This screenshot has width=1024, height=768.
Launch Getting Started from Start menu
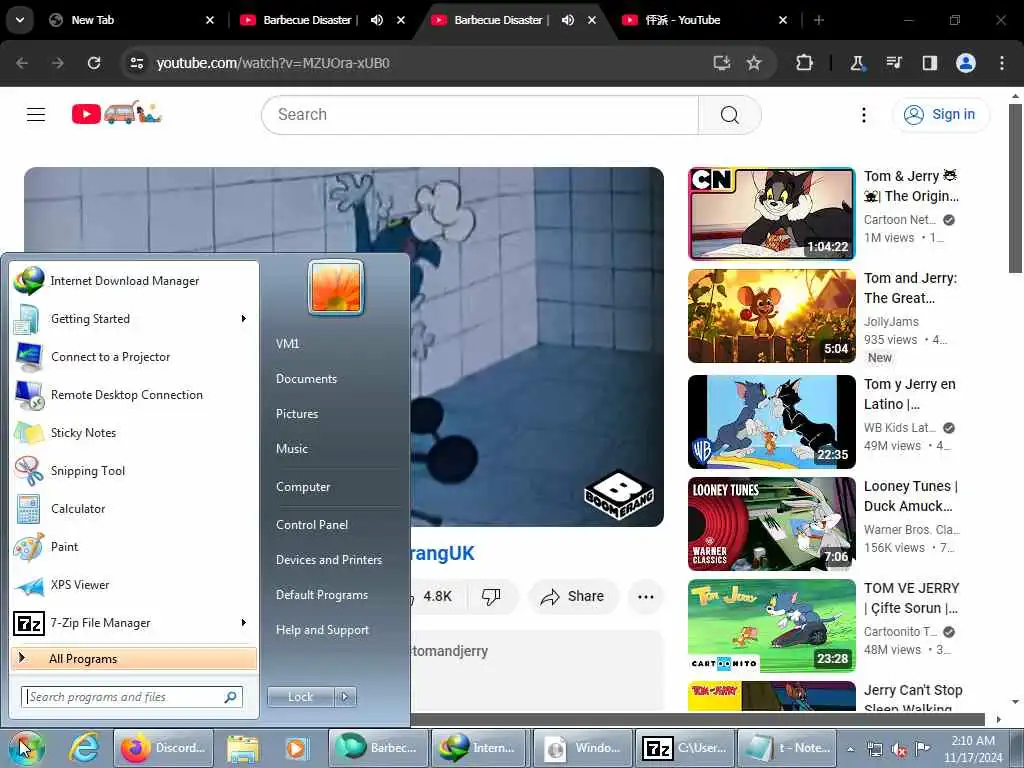click(134, 319)
